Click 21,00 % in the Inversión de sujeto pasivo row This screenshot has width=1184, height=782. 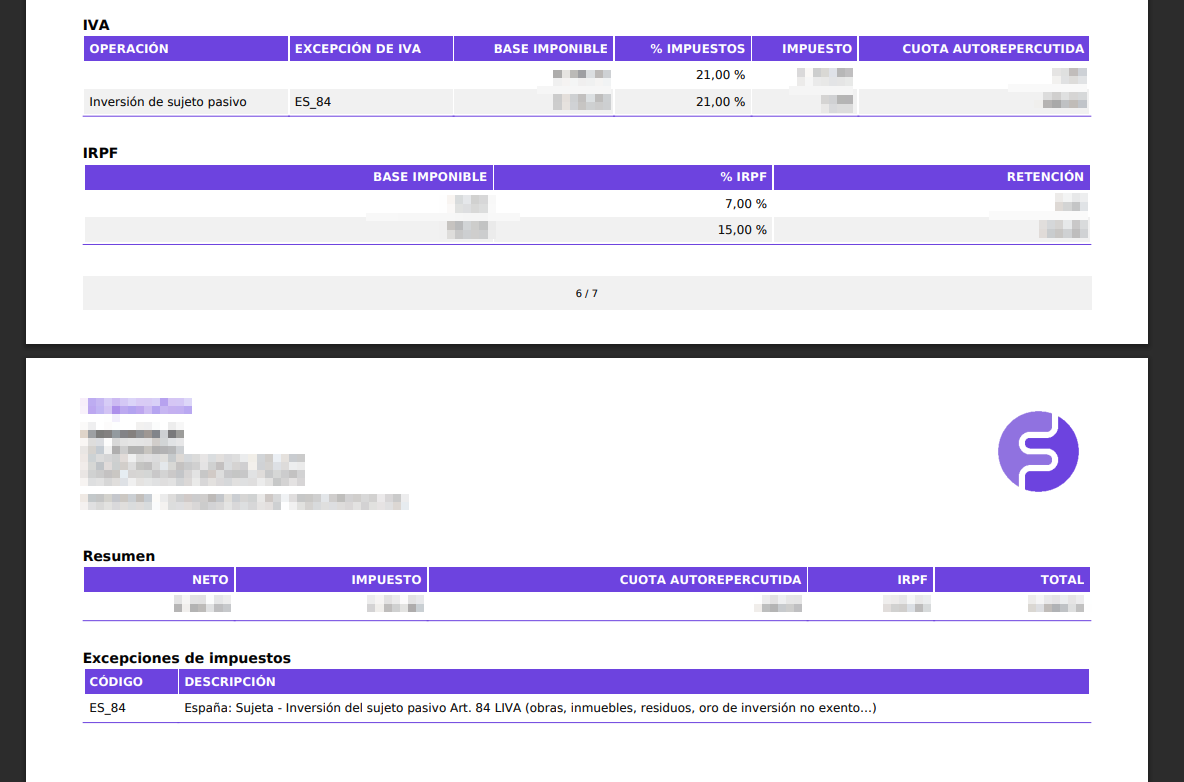tap(720, 102)
